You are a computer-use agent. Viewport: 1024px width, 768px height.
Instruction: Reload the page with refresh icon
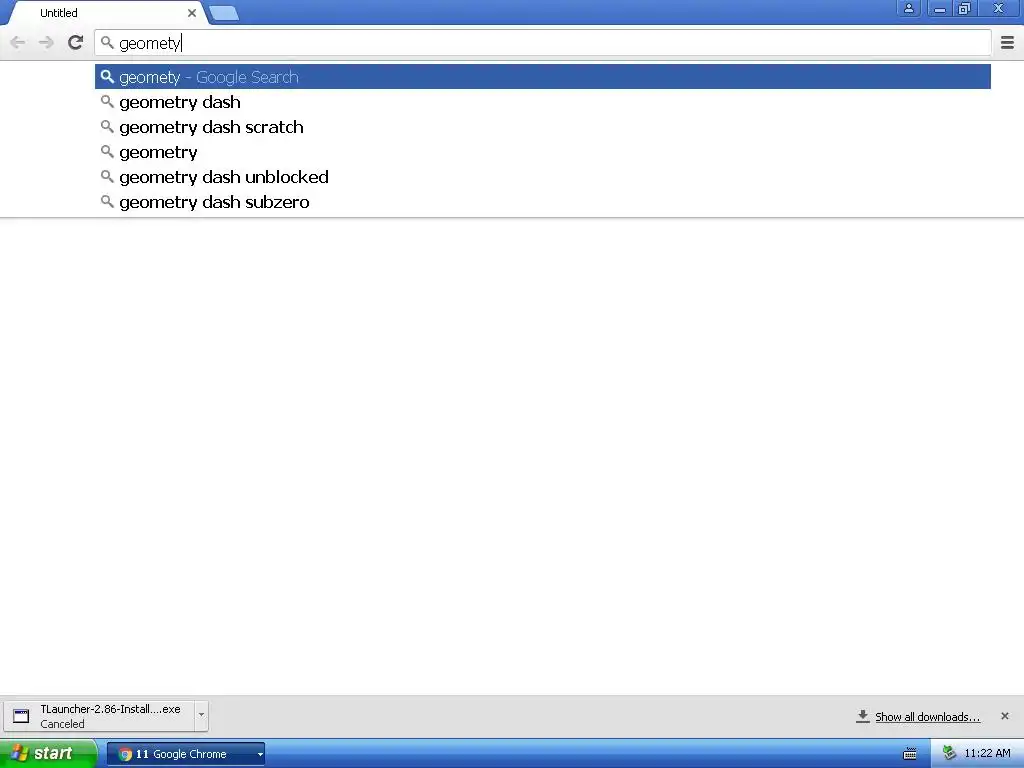(x=76, y=42)
